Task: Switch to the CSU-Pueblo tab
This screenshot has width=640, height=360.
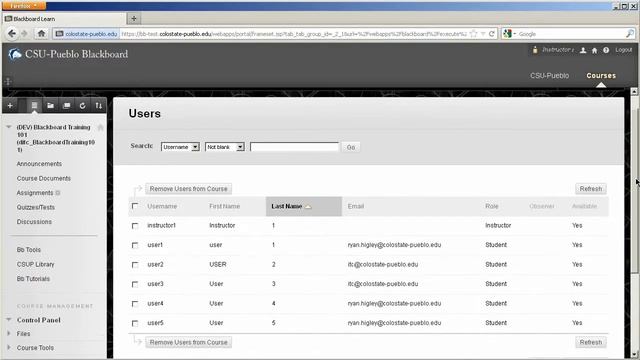Action: pos(549,76)
